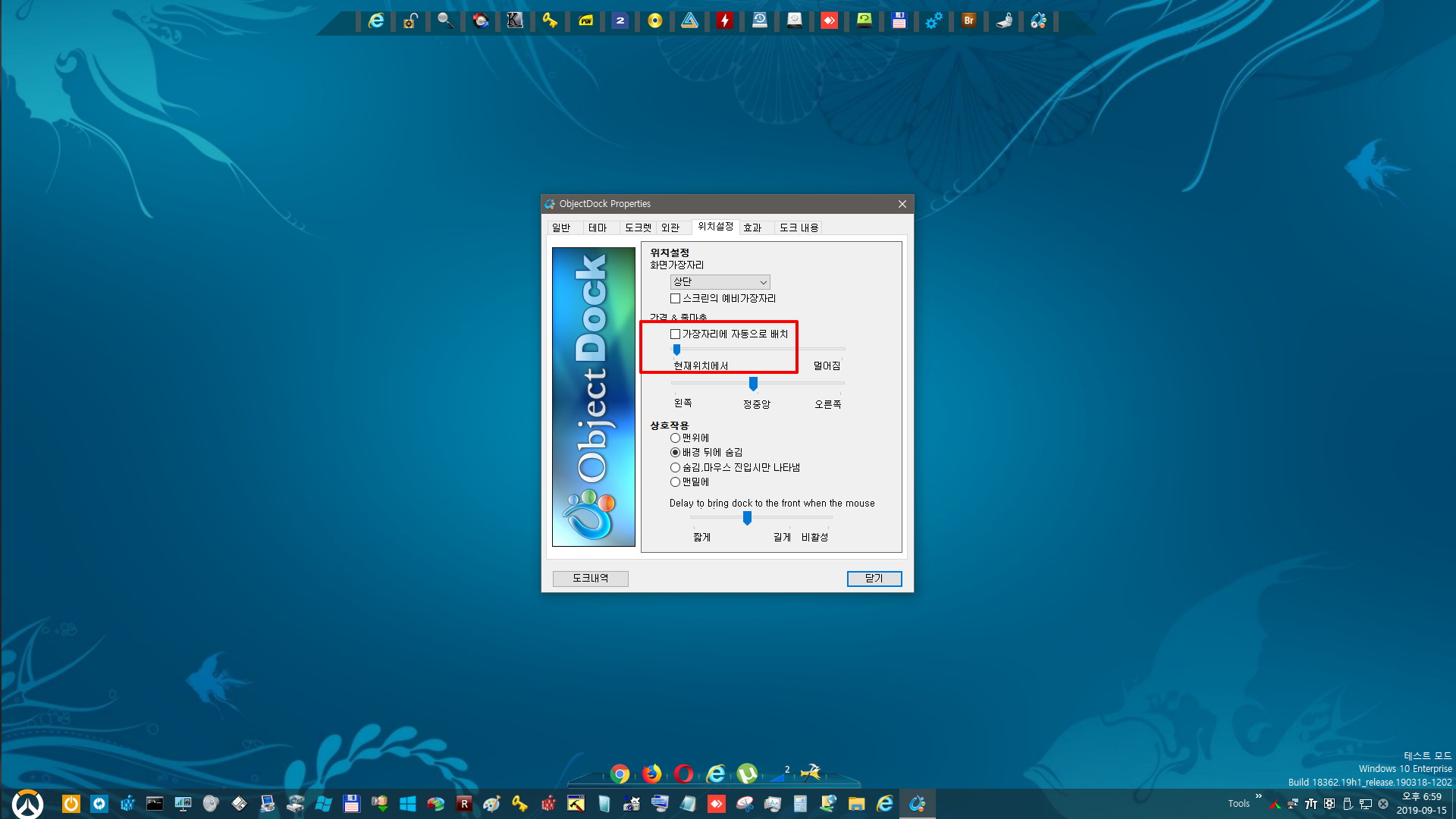Open the red lightning bolt app in top dock
This screenshot has height=819, width=1456.
725,20
